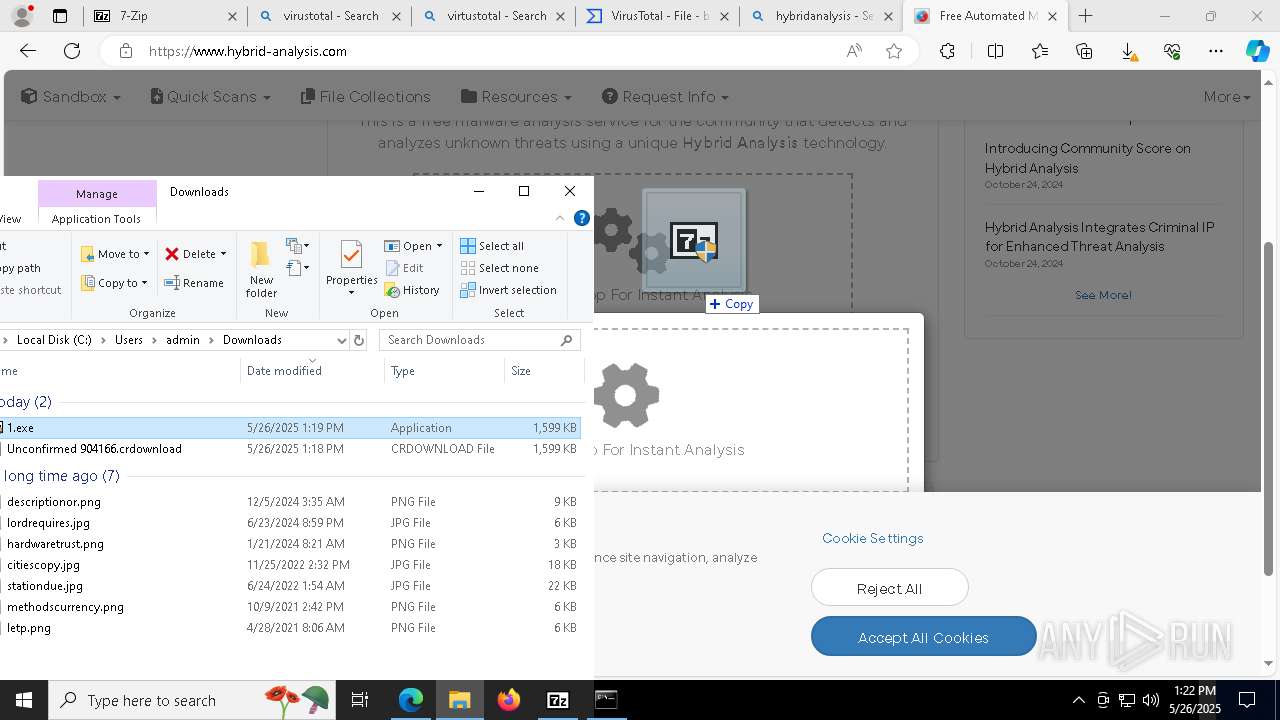Open the Easy access dropdown icon
The image size is (1280, 720).
(298, 268)
